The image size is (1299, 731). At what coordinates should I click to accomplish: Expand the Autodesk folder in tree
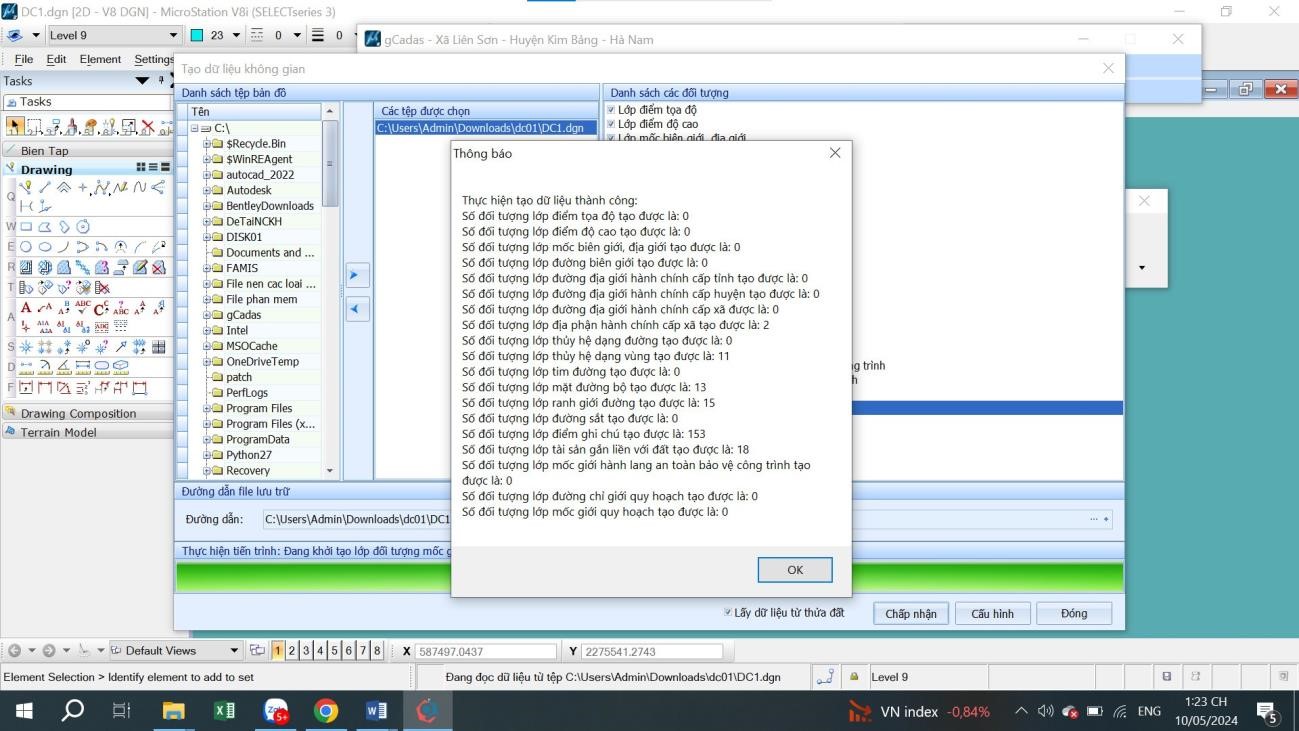pos(206,190)
